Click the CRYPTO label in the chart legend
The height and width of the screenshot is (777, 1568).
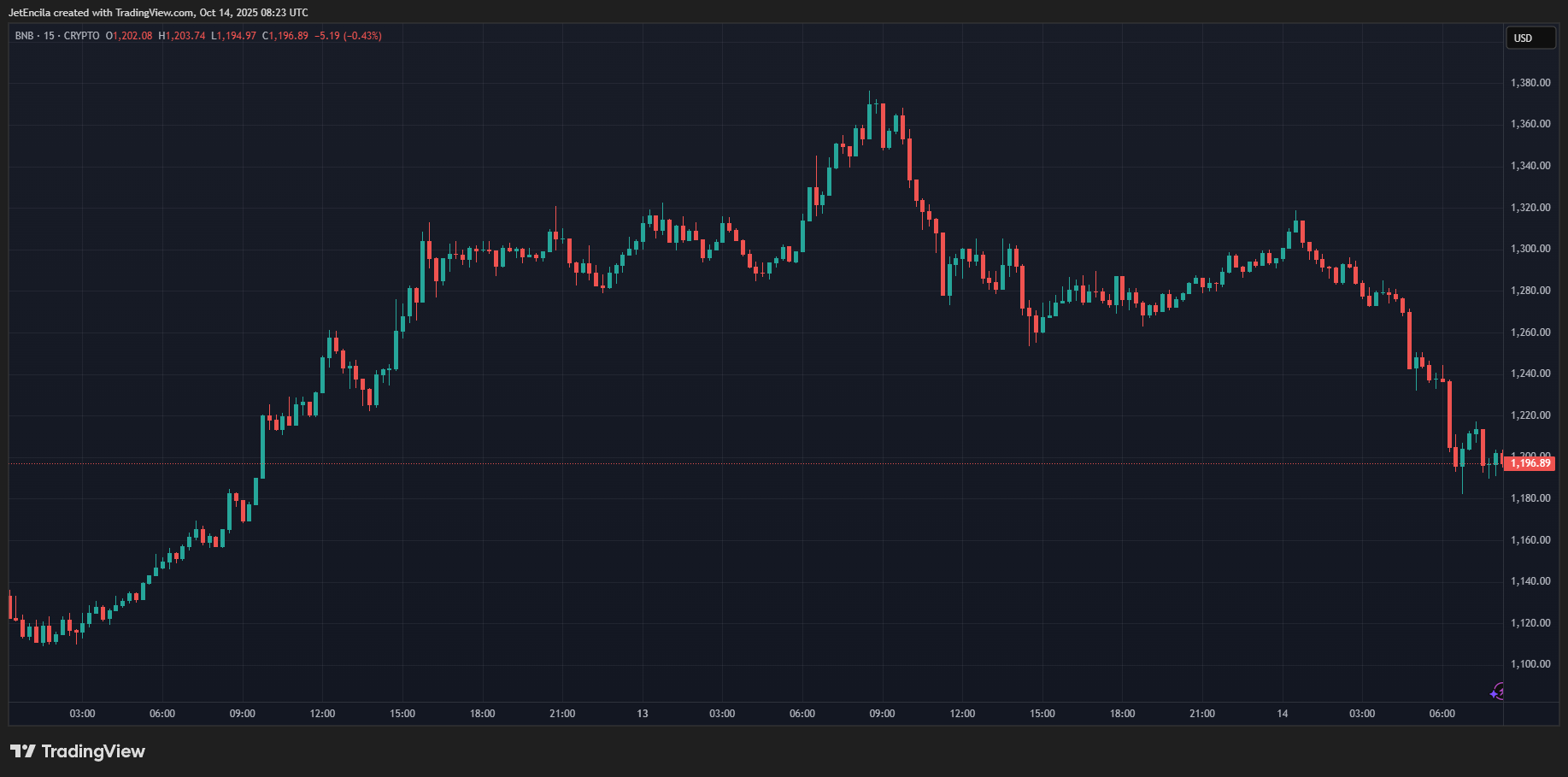pyautogui.click(x=81, y=36)
